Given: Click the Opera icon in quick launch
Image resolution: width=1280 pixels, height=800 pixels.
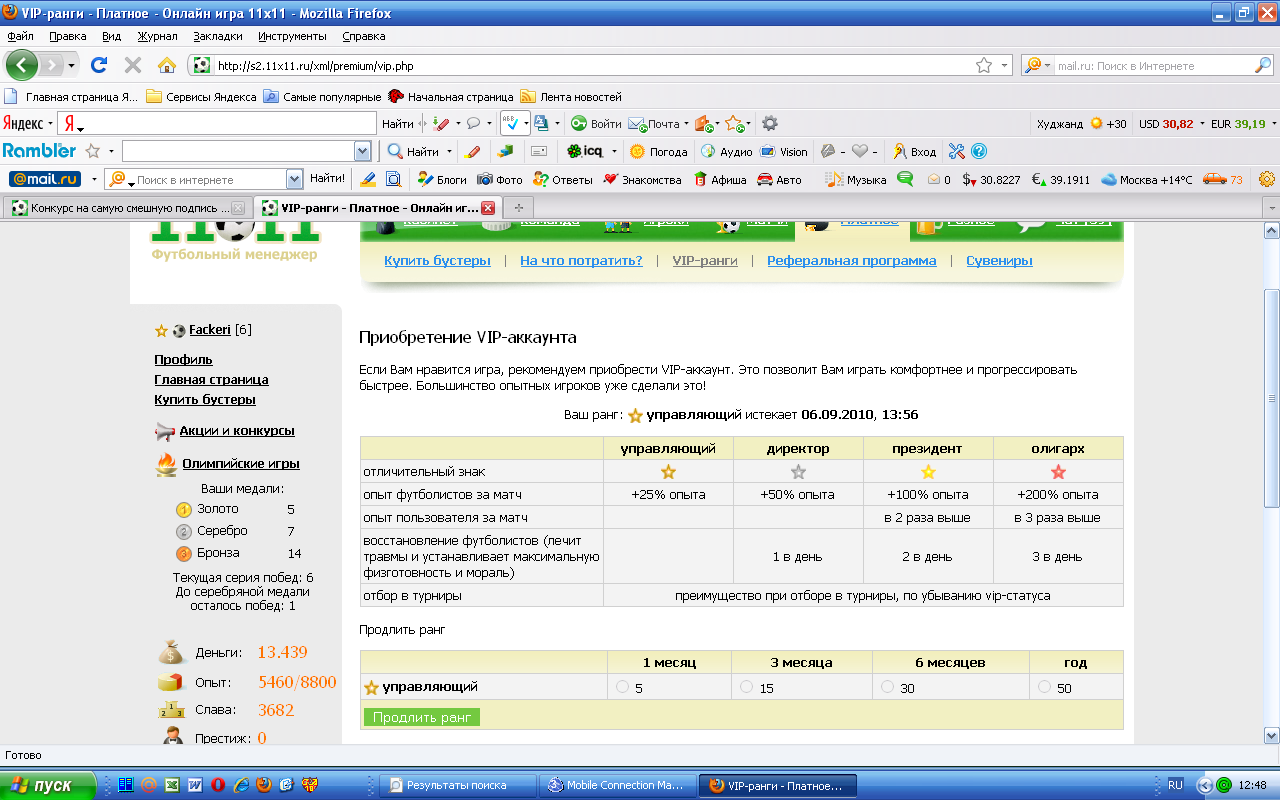Looking at the screenshot, I should 216,785.
